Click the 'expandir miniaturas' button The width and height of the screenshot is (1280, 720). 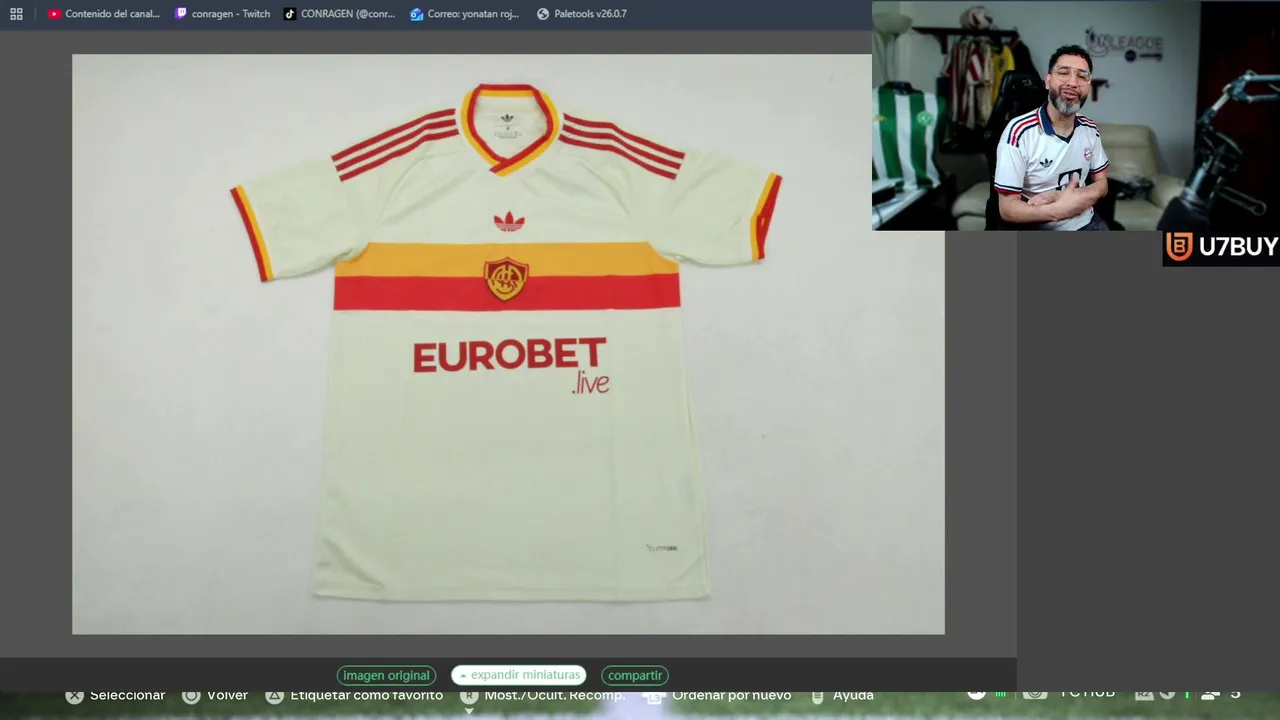(x=519, y=675)
